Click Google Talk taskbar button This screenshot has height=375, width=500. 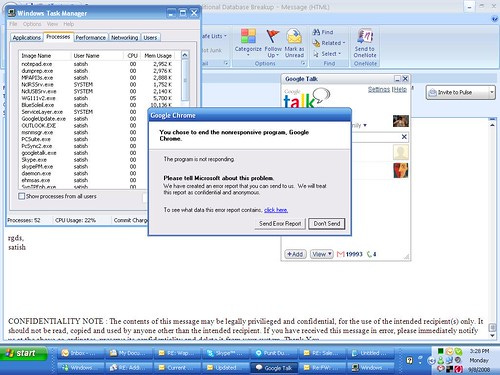274,368
